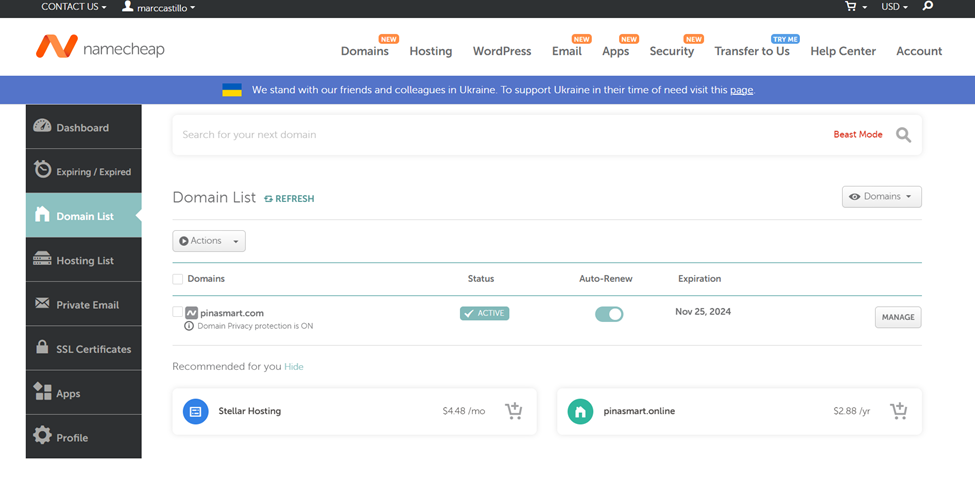975x478 pixels.
Task: Open the Domains view filter dropdown
Action: (x=882, y=196)
